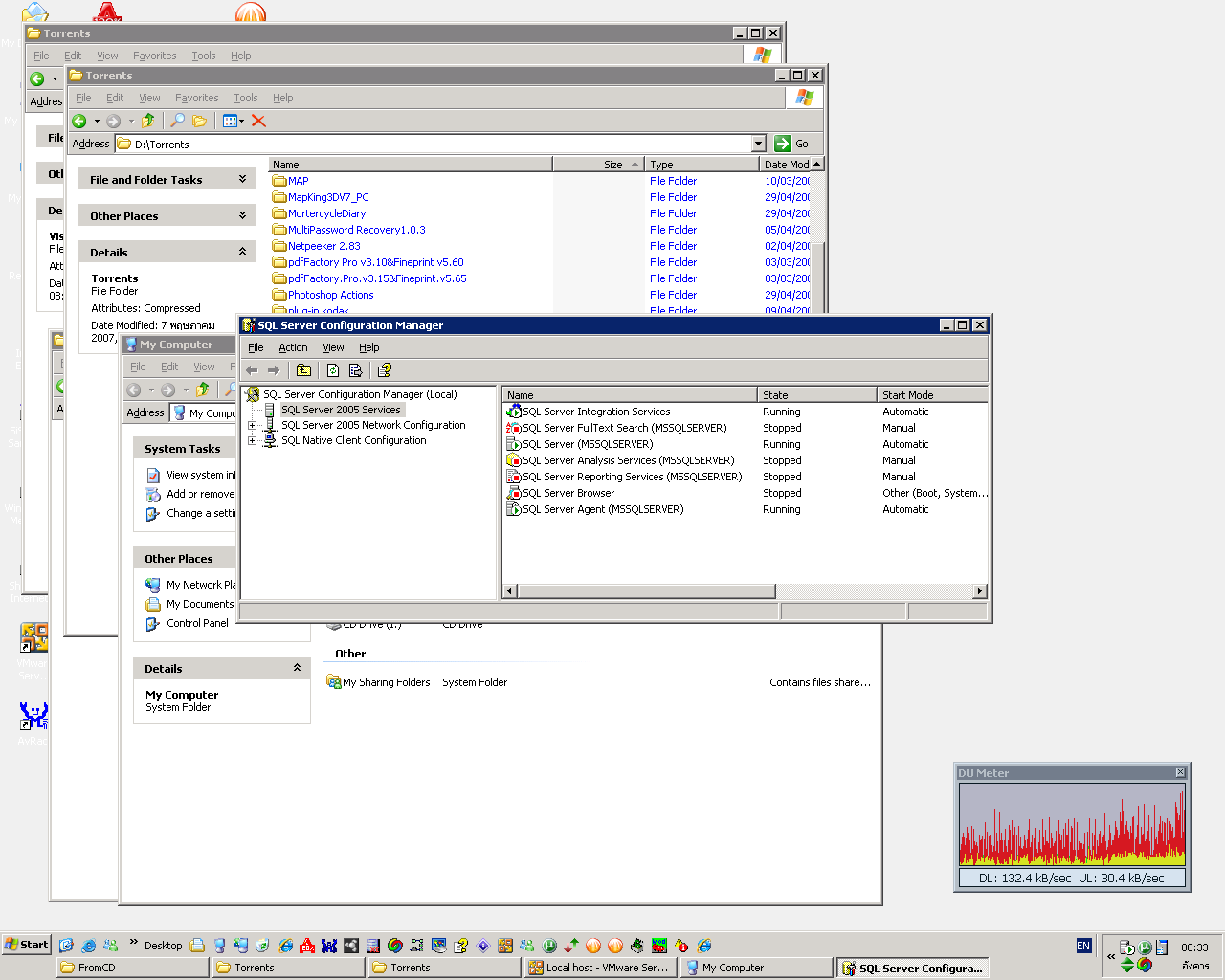
Task: Select the SQL Server Integration Services icon
Action: (514, 412)
